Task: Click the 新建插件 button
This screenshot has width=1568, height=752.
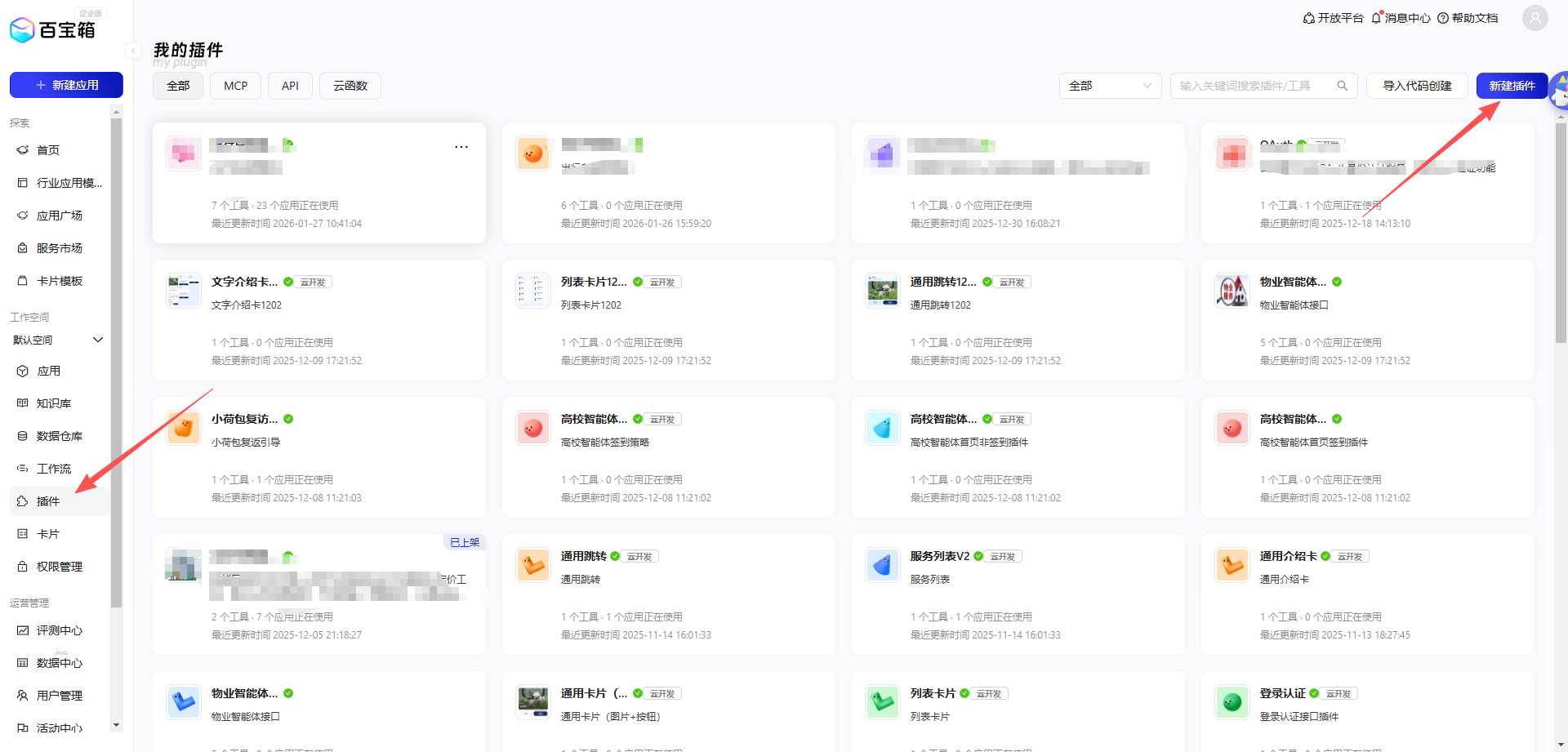Action: (x=1512, y=86)
